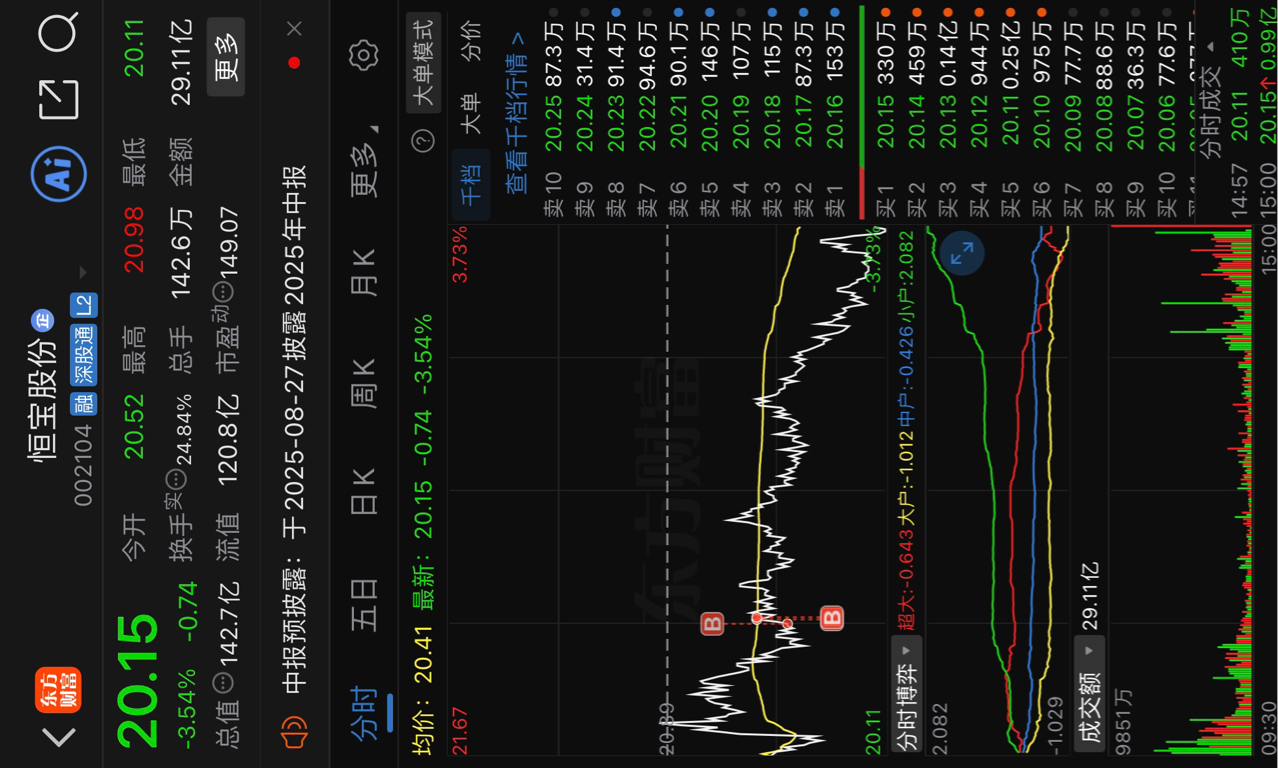Tap the 深股通 badge under the stock name
The height and width of the screenshot is (769, 1278).
[x=83, y=357]
